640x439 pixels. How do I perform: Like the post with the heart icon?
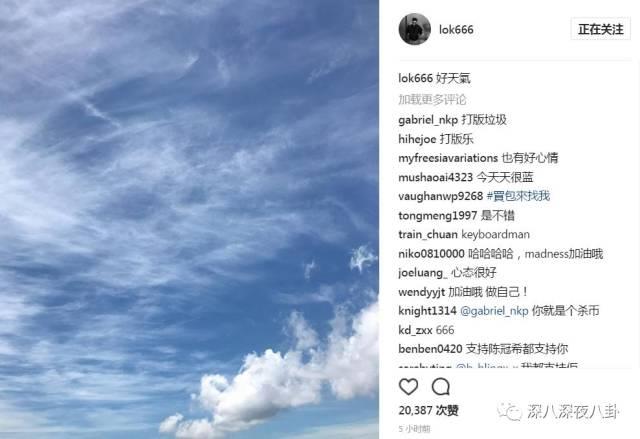point(408,386)
